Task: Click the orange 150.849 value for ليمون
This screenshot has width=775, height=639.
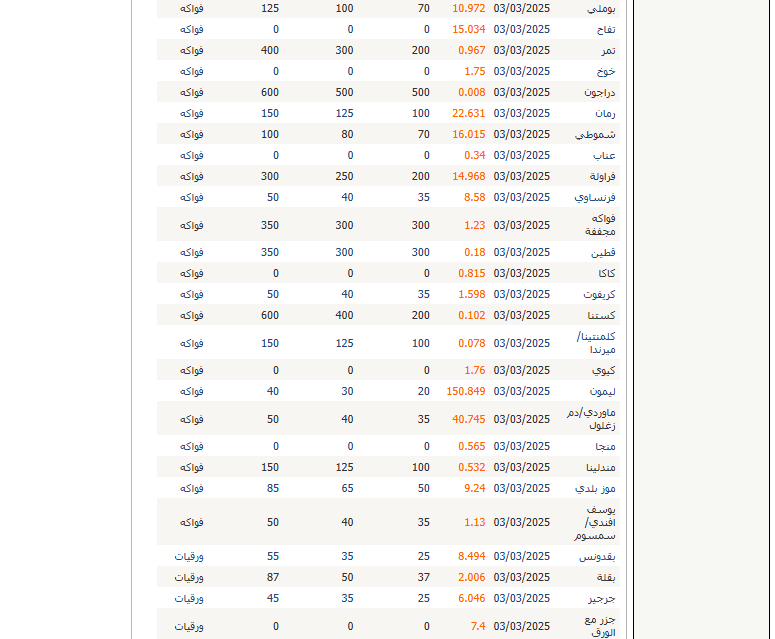Action: [465, 391]
